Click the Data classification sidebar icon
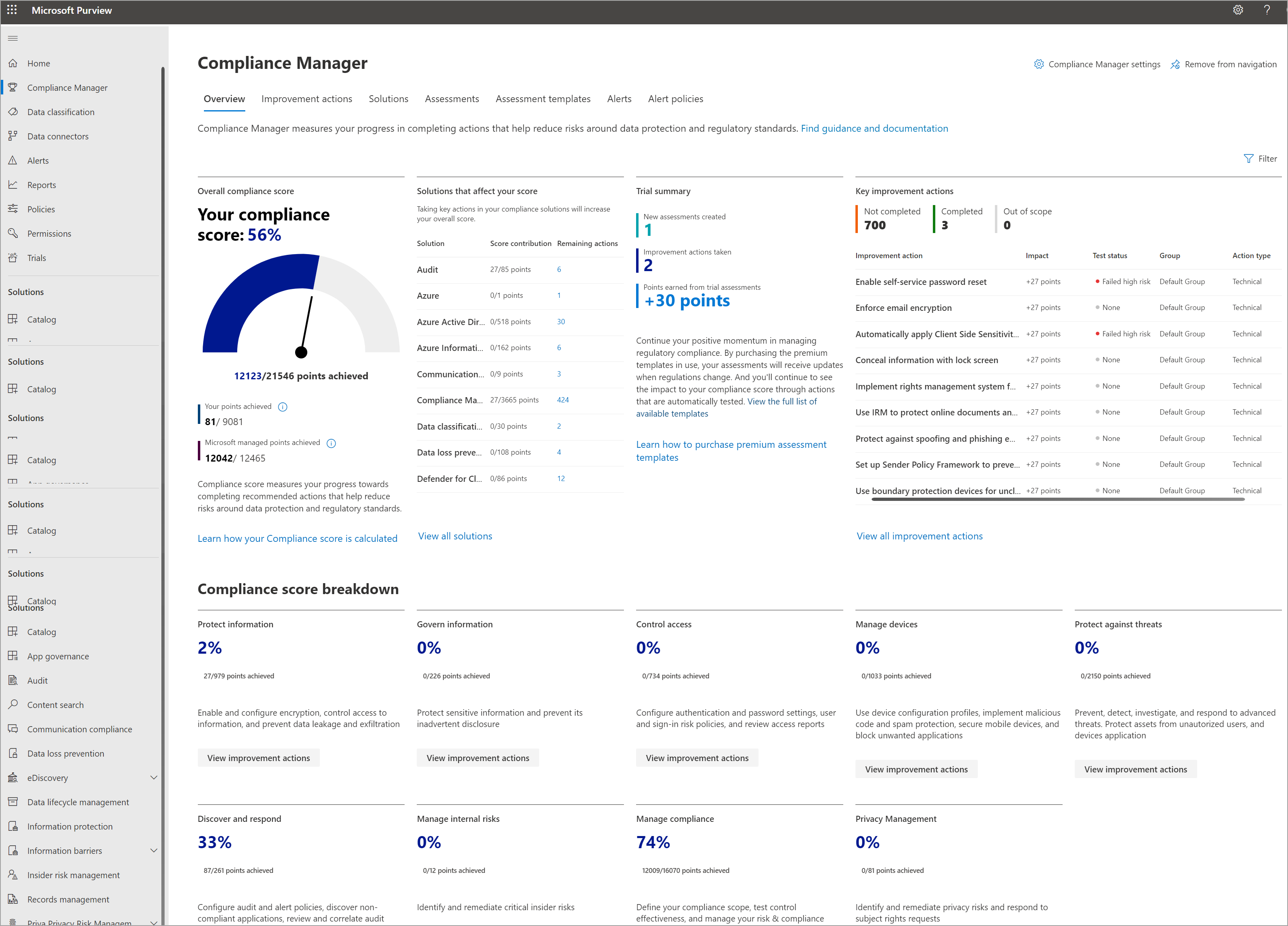The height and width of the screenshot is (926, 1288). coord(14,111)
